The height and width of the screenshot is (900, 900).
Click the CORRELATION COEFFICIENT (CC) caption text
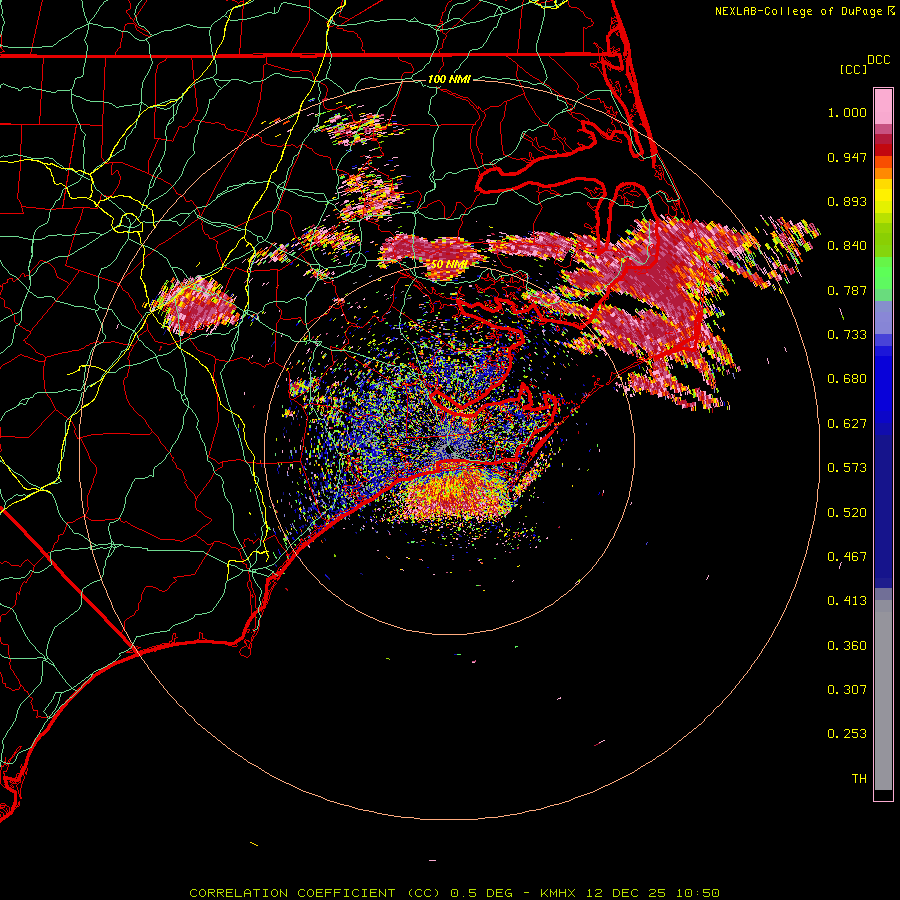click(315, 893)
